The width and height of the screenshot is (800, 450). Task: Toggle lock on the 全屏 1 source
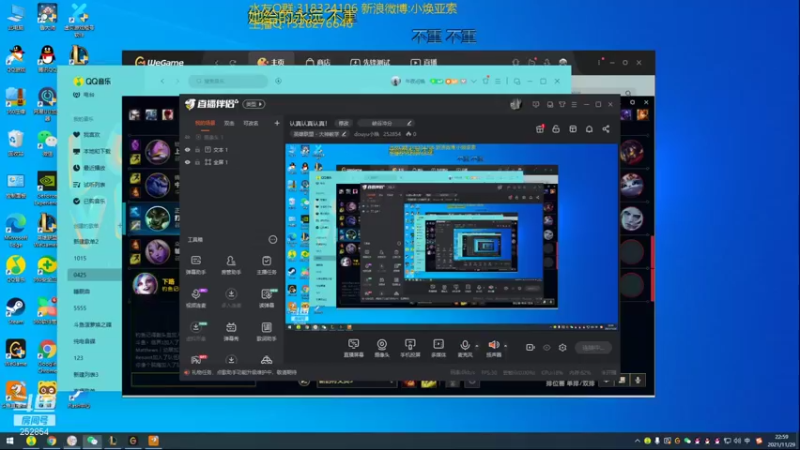click(x=198, y=162)
